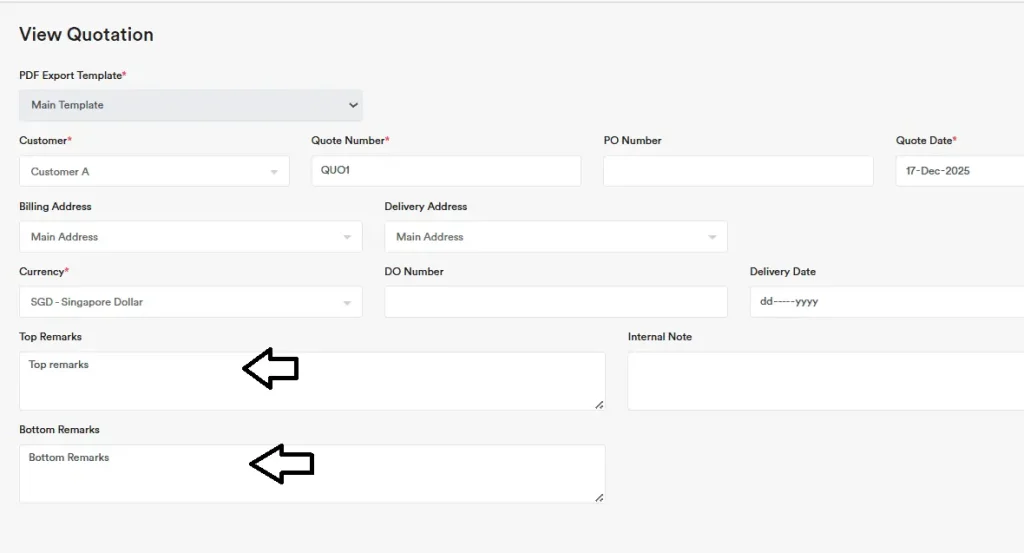
Task: Click the View Quotation heading
Action: point(86,34)
